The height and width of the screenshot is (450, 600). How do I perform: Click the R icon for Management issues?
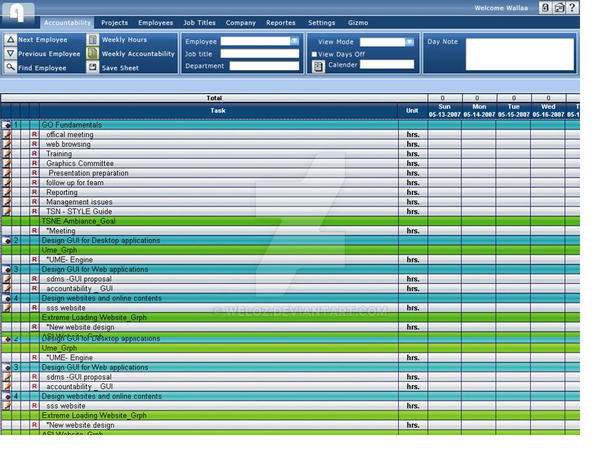pyautogui.click(x=34, y=202)
